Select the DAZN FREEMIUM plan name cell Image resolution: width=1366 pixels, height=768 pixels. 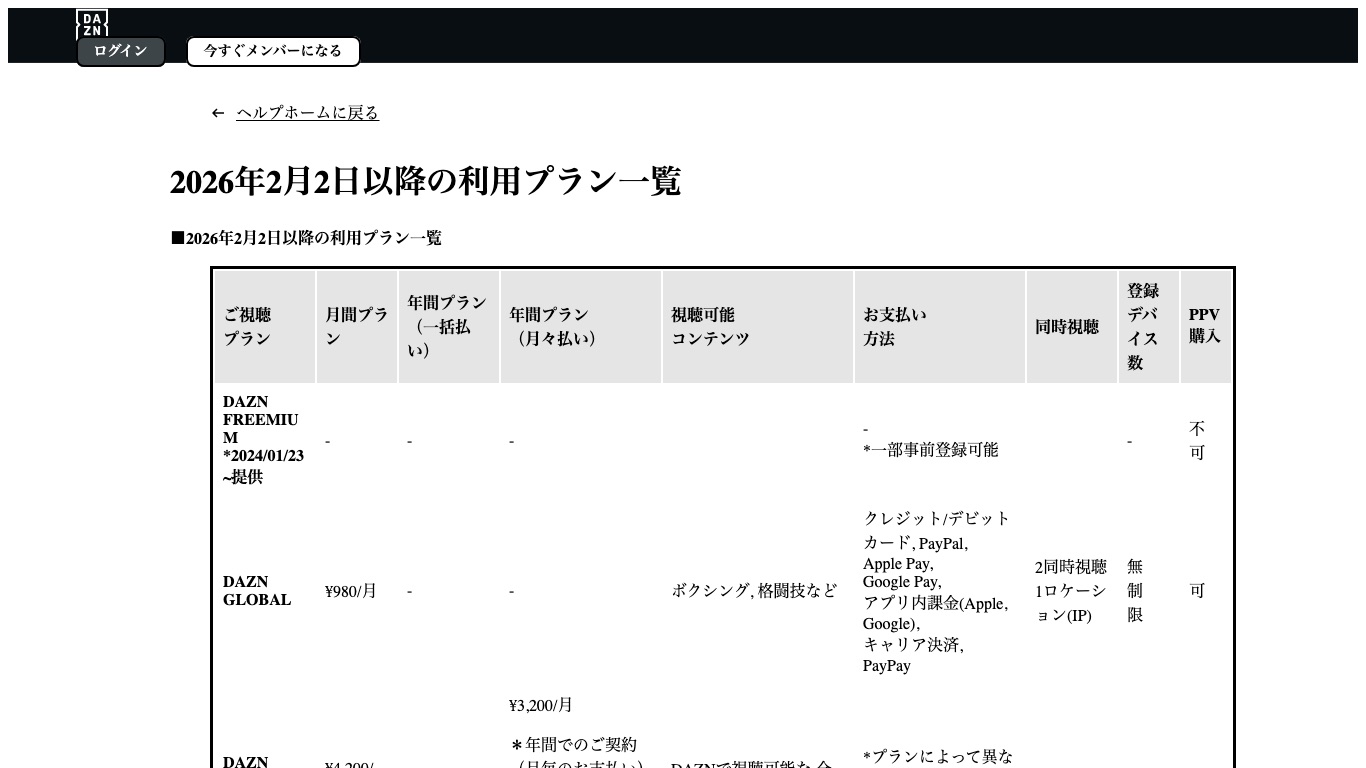tap(265, 440)
